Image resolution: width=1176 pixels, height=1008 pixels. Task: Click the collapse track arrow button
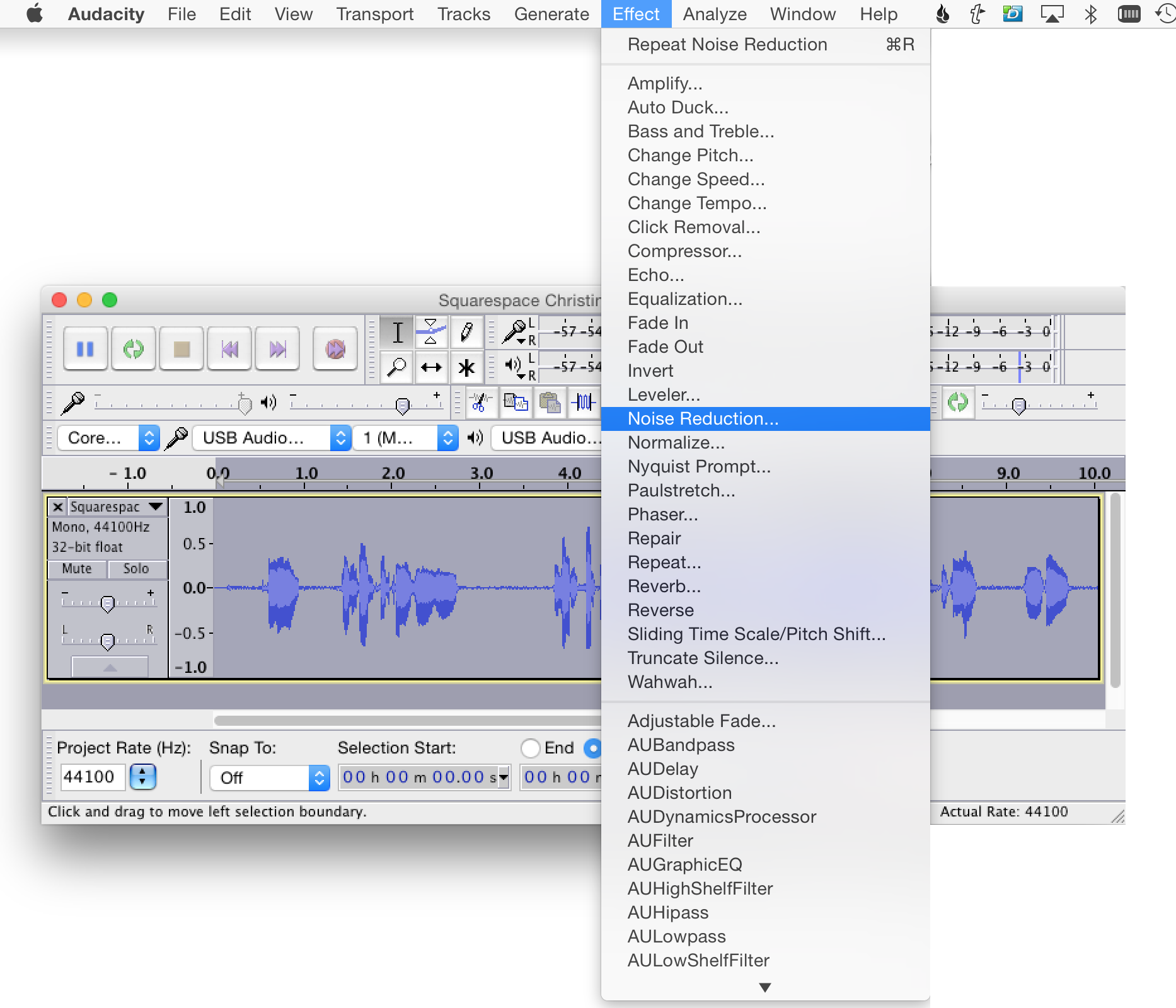(x=110, y=667)
